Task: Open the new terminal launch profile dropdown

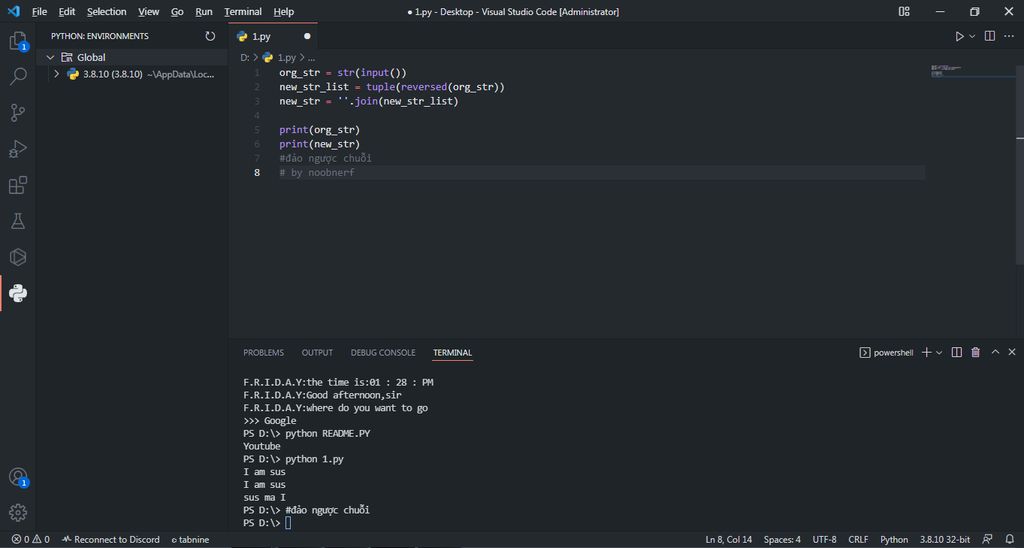Action: [939, 352]
